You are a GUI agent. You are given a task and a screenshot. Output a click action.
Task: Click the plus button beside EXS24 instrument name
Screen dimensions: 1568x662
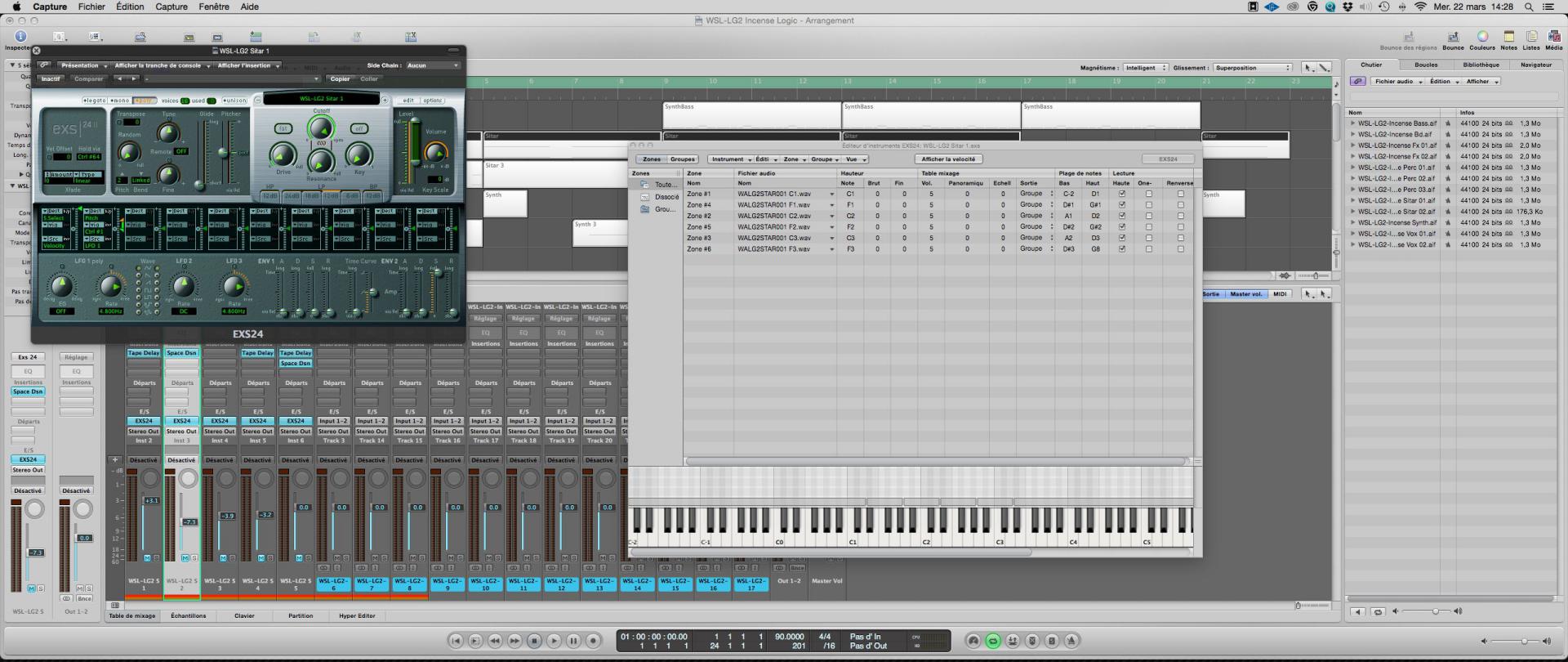click(x=385, y=101)
